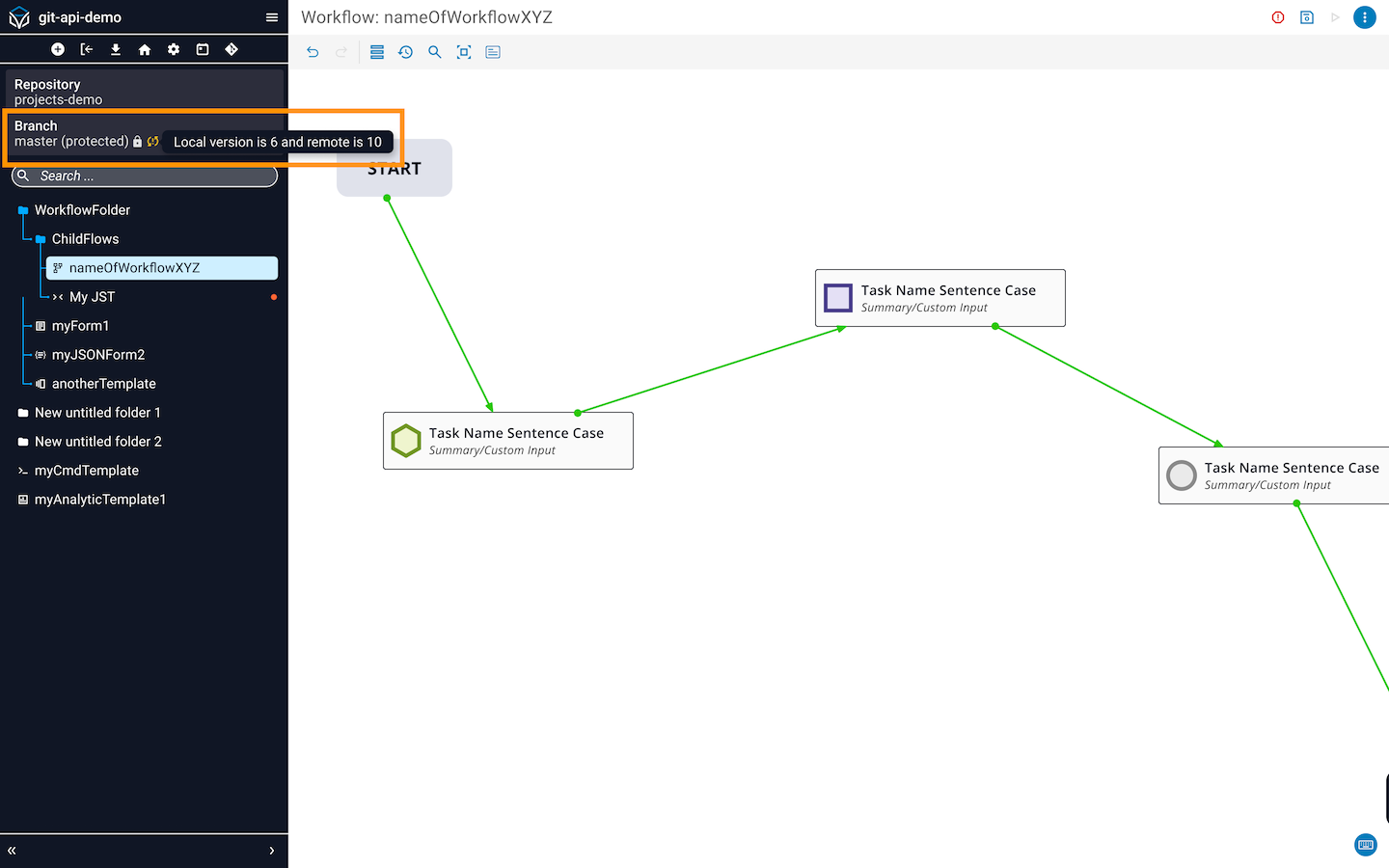1389x868 pixels.
Task: Click the branch sync status icon
Action: click(152, 142)
